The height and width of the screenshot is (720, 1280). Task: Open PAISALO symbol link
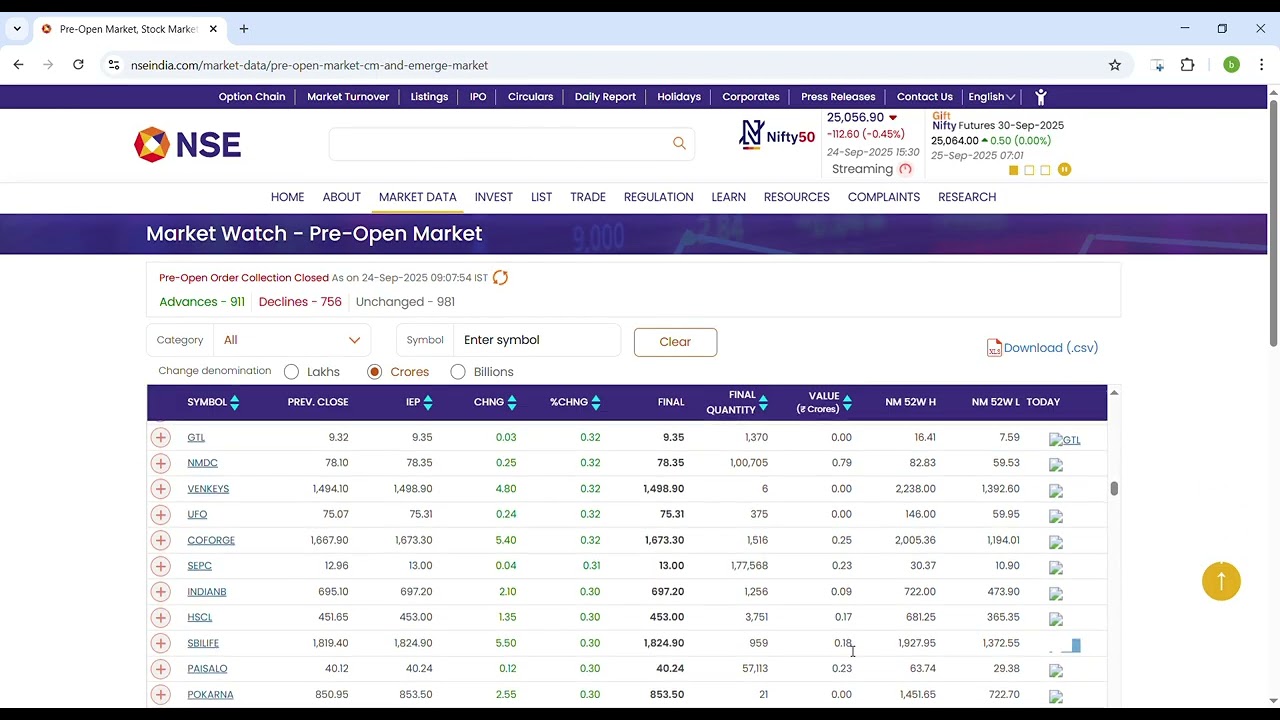[x=207, y=669]
